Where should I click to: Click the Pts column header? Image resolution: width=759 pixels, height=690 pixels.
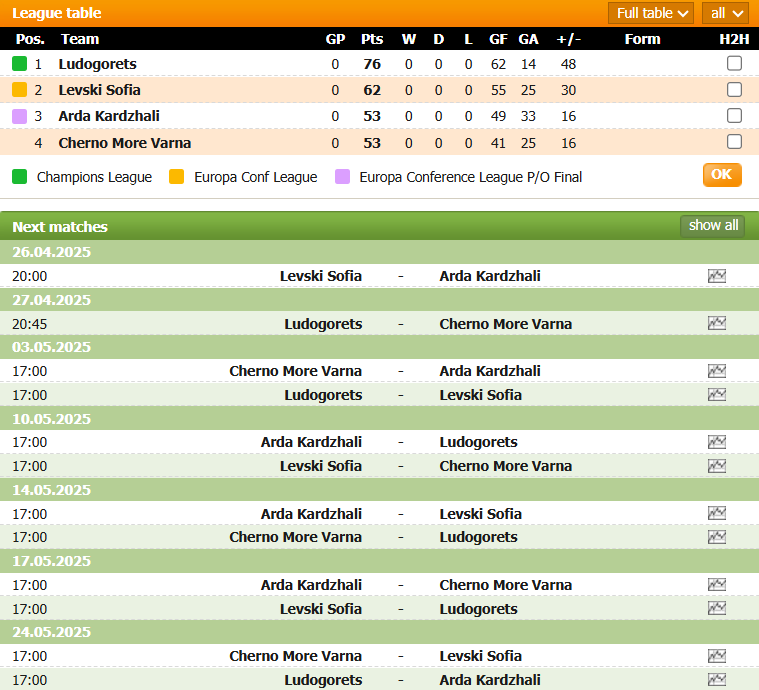click(x=372, y=39)
